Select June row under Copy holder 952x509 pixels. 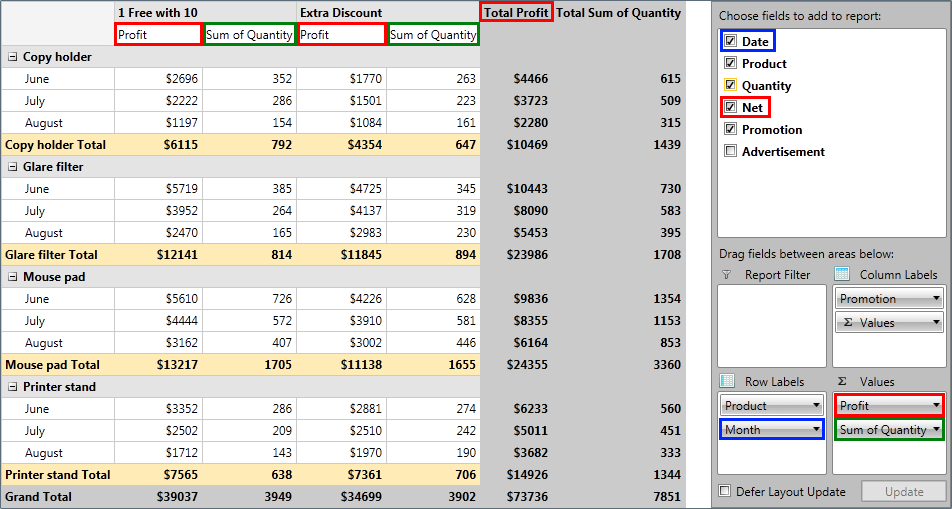(x=37, y=79)
